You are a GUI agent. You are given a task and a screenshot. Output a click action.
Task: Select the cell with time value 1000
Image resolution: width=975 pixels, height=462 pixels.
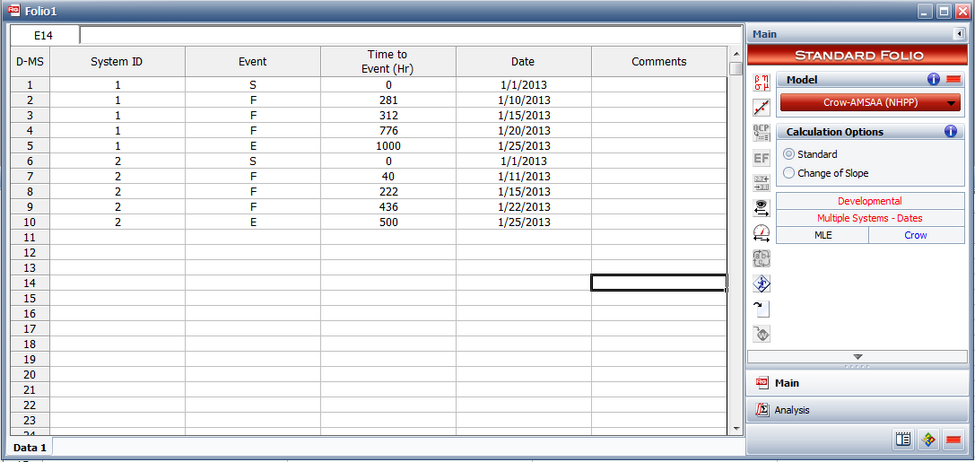[x=388, y=146]
